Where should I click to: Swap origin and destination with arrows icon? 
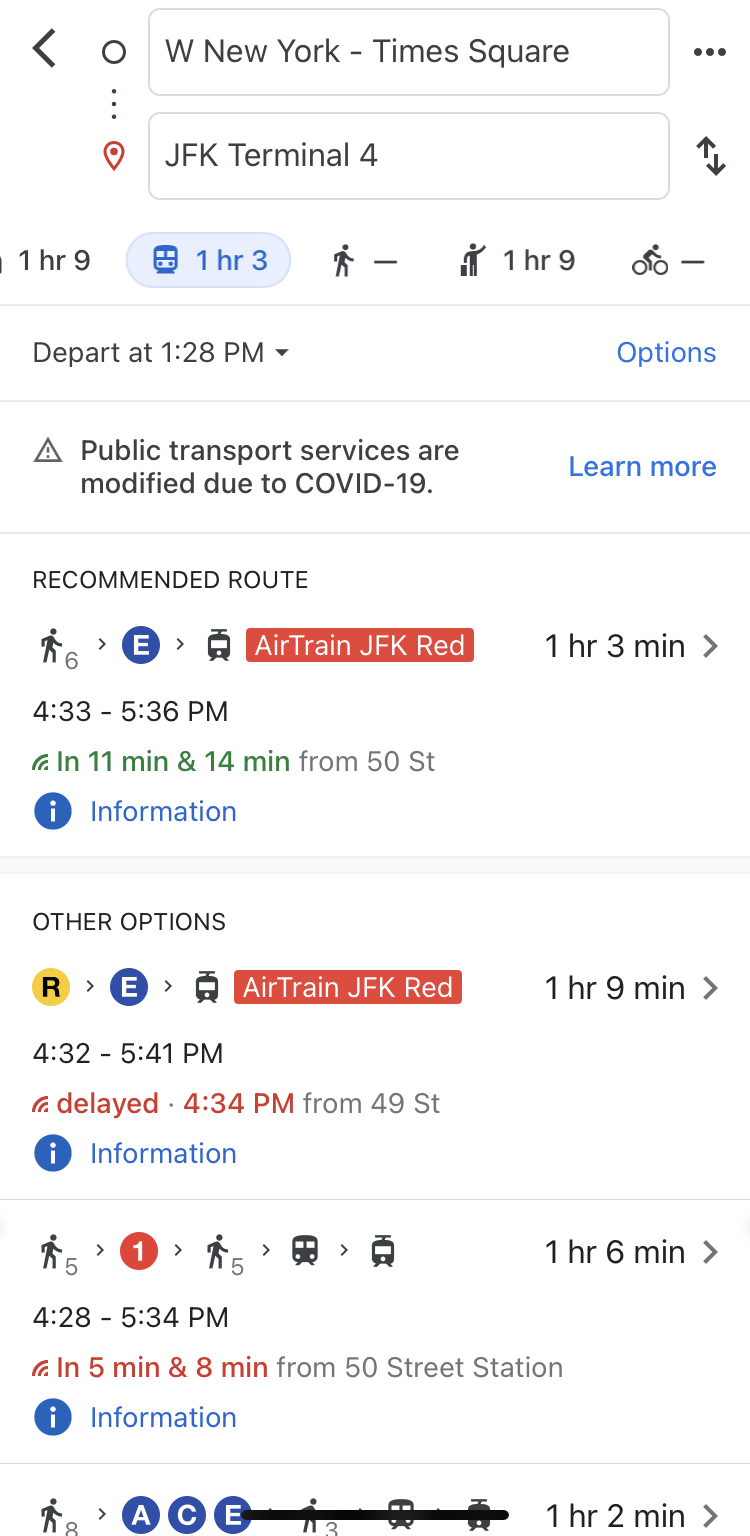pos(710,156)
